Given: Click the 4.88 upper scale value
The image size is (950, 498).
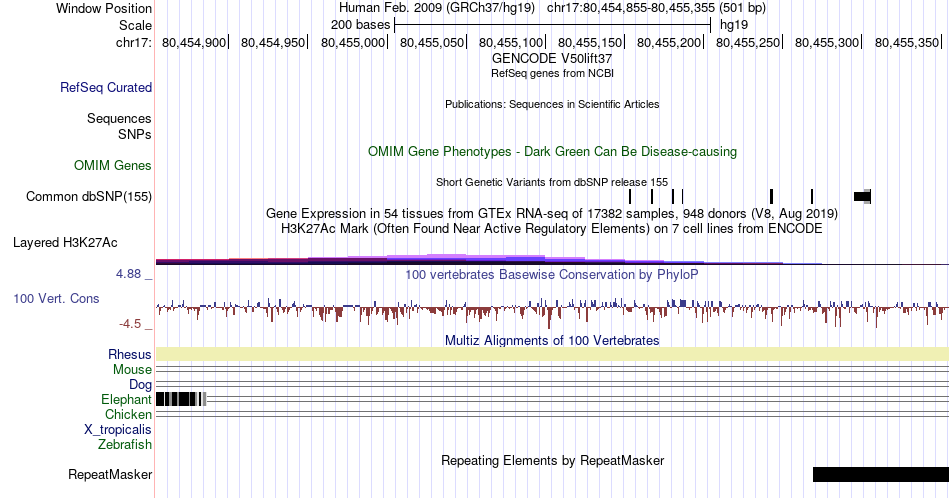Looking at the screenshot, I should (128, 274).
